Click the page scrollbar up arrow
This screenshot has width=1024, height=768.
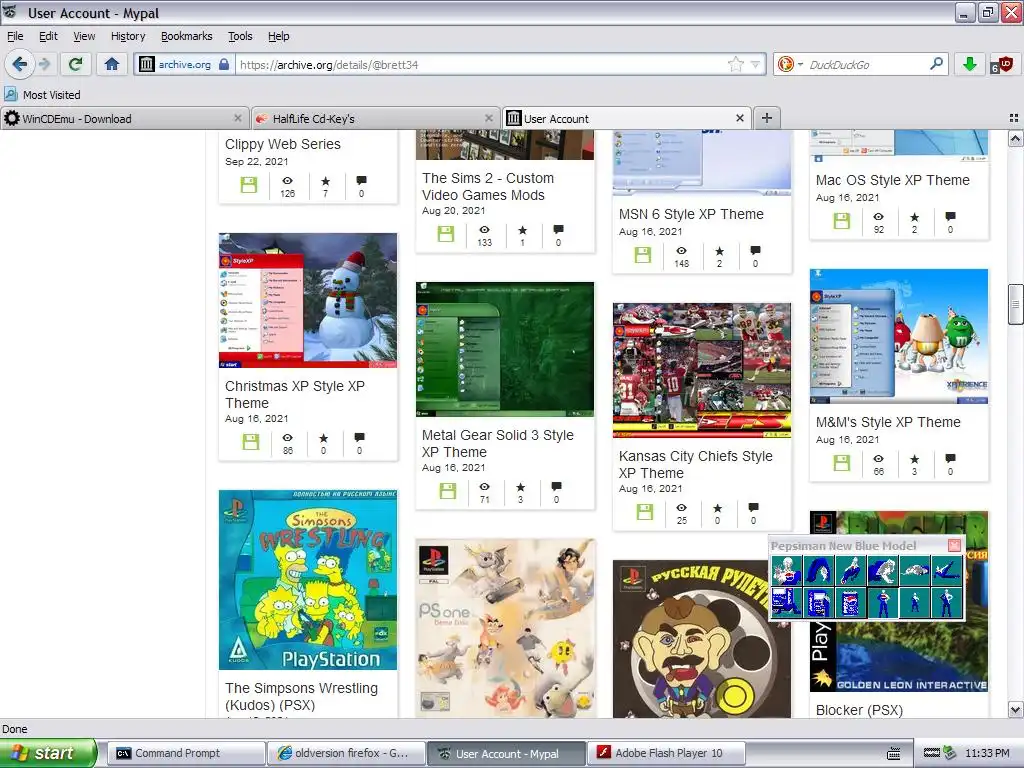coord(1016,138)
